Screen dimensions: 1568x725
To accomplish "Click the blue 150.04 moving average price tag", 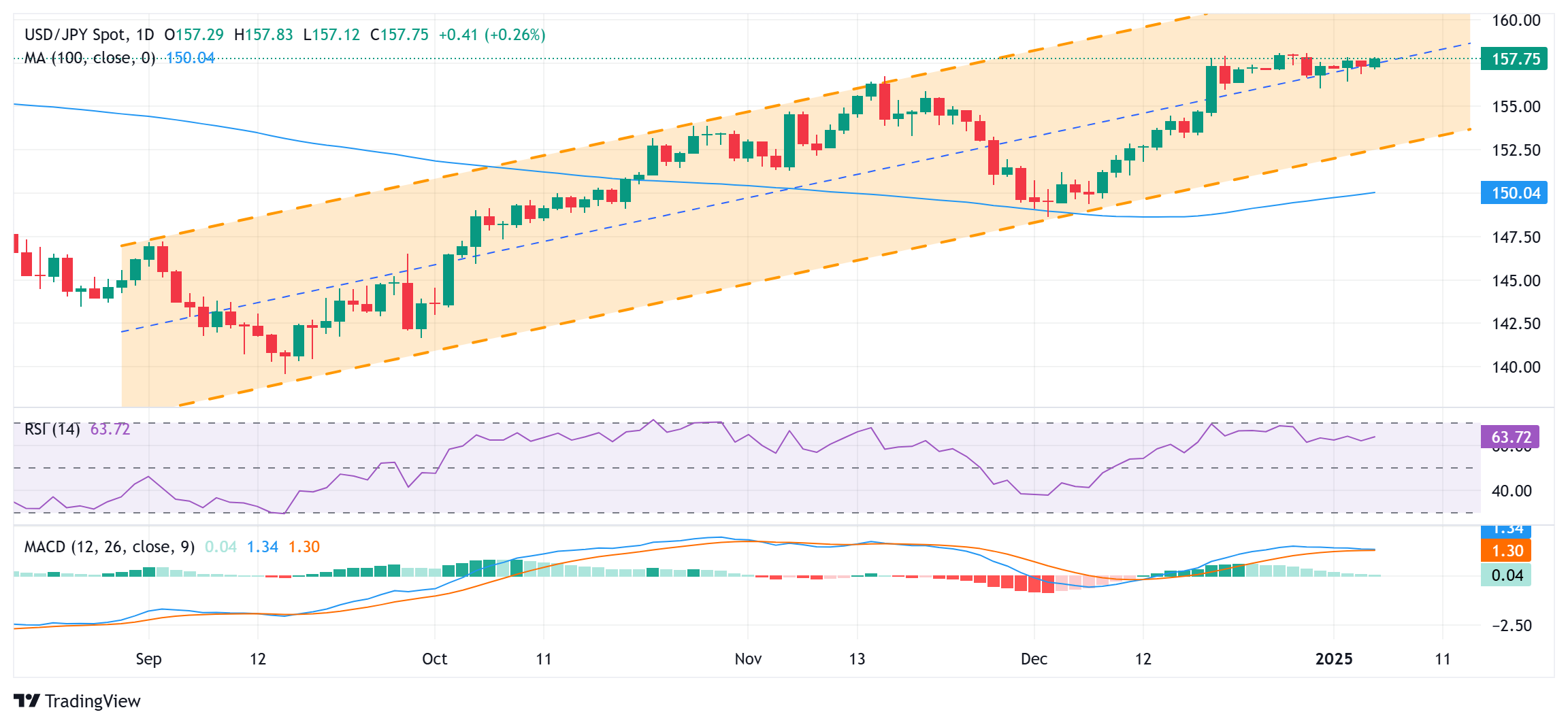I will (1514, 193).
